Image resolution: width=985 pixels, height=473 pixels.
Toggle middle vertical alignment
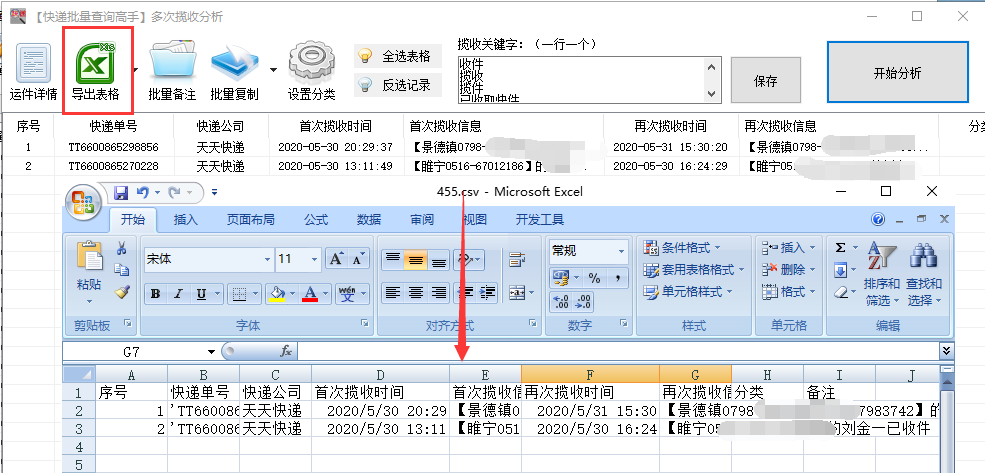pyautogui.click(x=416, y=259)
